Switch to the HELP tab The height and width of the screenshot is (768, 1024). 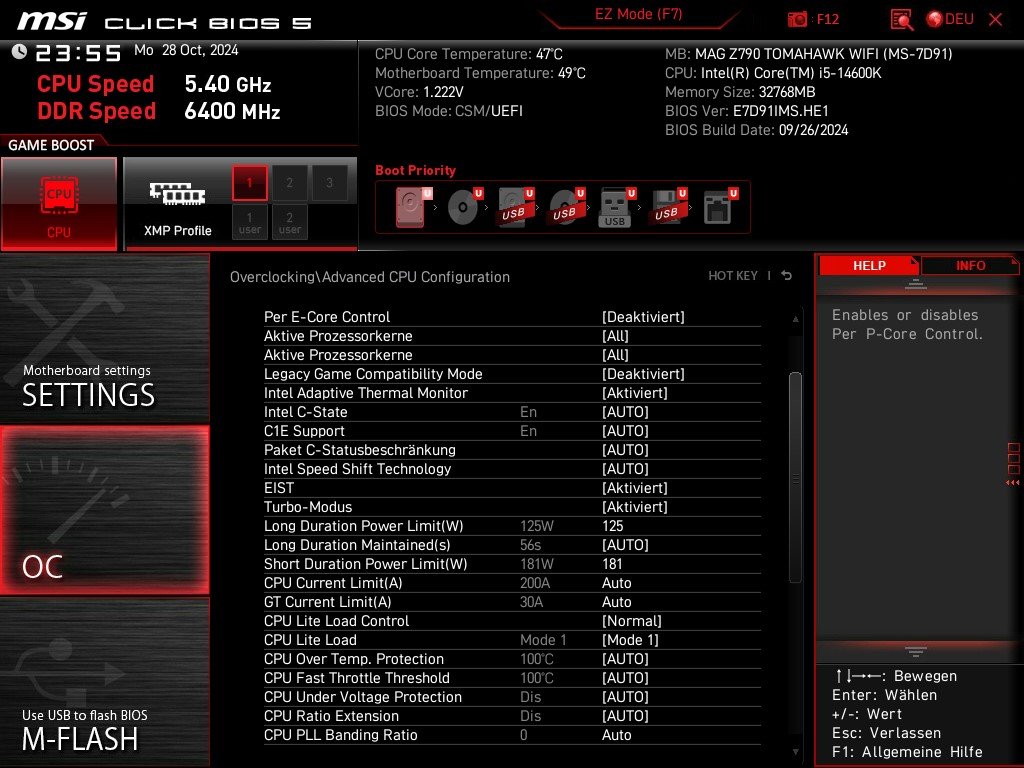pyautogui.click(x=869, y=266)
